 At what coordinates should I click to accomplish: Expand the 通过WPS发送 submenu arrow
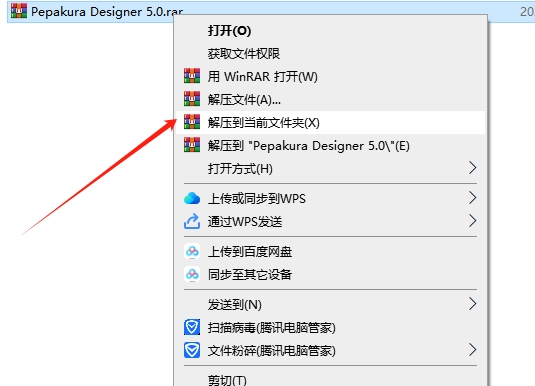point(473,221)
